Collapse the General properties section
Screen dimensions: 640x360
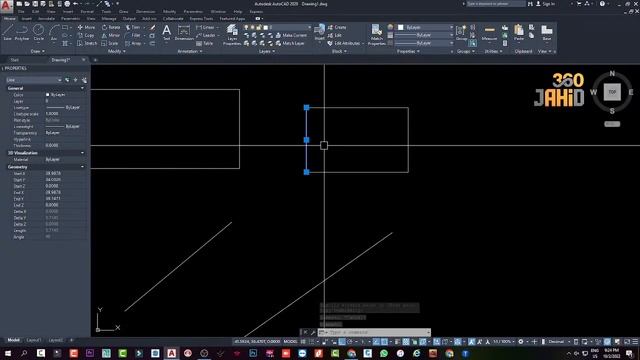click(82, 88)
